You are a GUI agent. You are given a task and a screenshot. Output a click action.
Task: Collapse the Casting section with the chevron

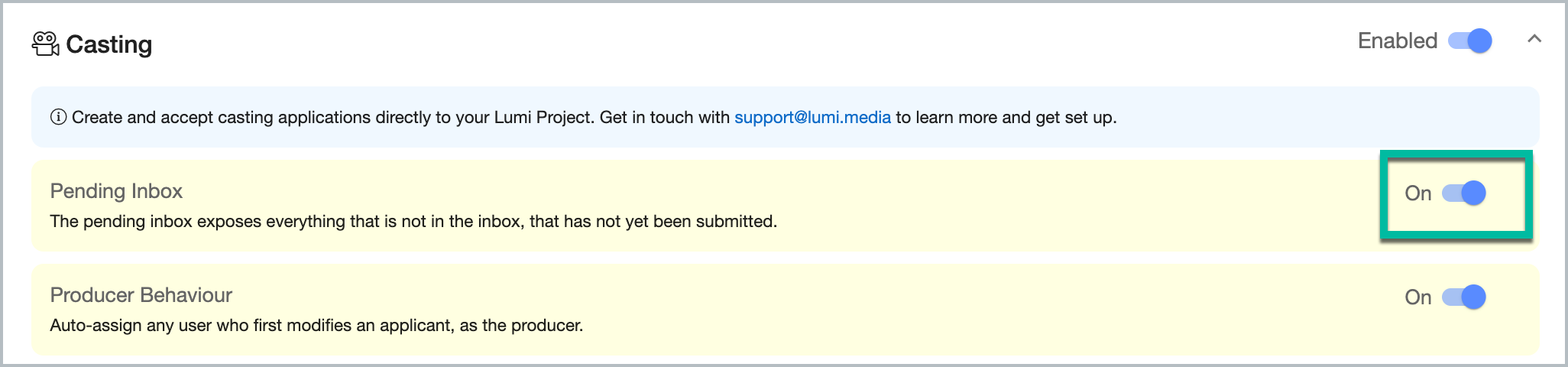tap(1534, 39)
